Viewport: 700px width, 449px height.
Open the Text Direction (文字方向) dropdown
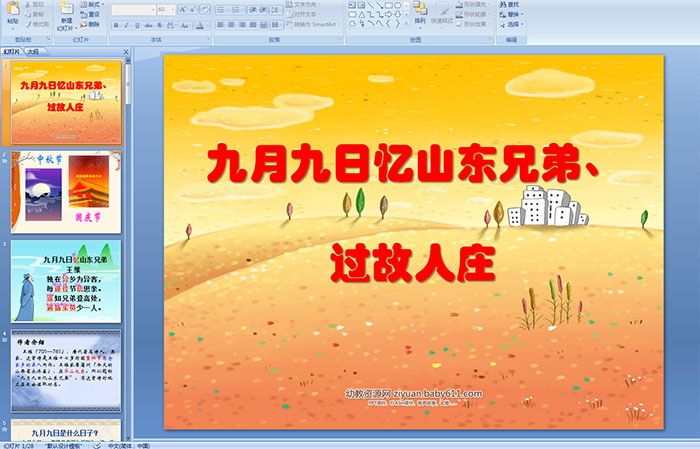coord(304,4)
